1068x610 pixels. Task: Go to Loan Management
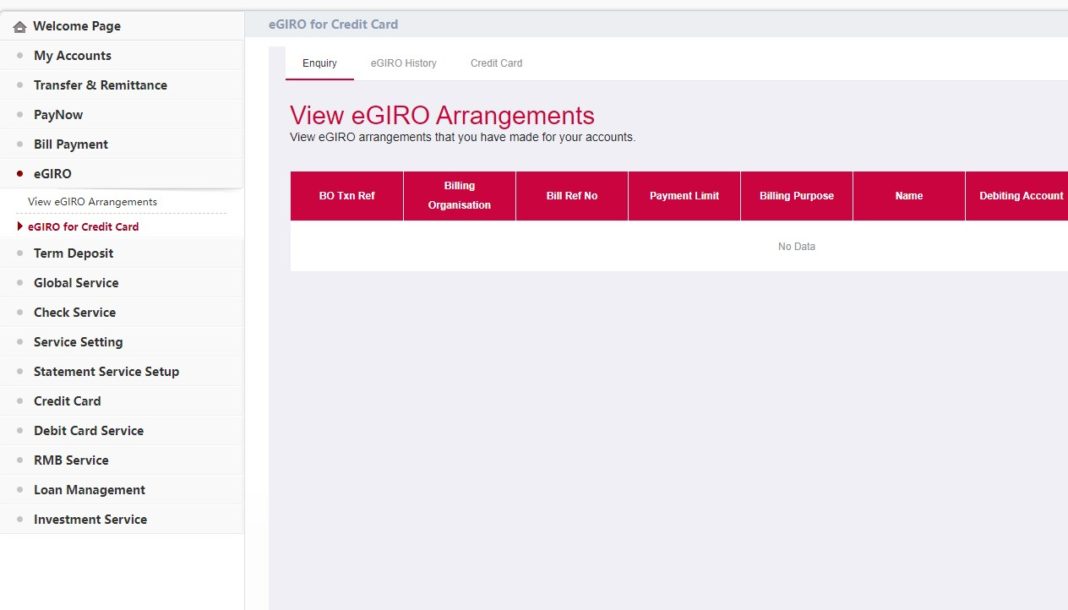tap(88, 489)
